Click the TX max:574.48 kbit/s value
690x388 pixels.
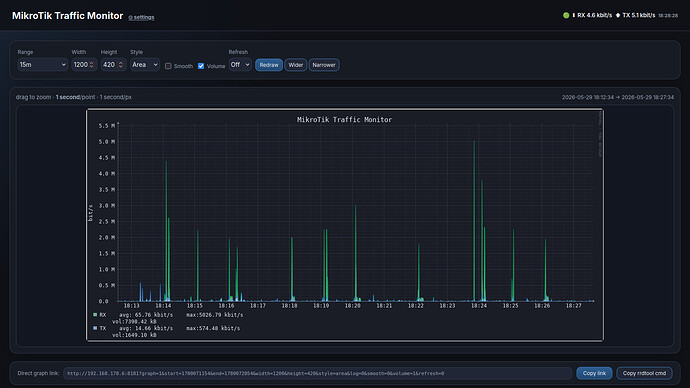pyautogui.click(x=213, y=328)
